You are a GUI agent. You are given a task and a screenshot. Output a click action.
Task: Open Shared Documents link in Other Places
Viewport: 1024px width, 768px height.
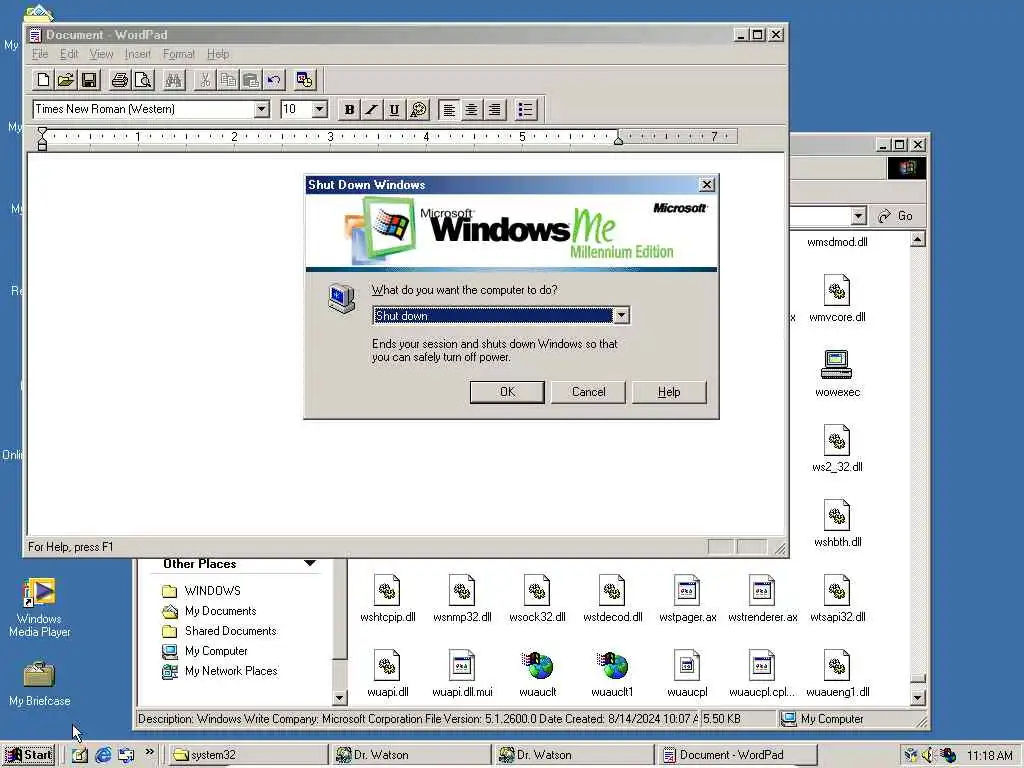click(x=219, y=631)
